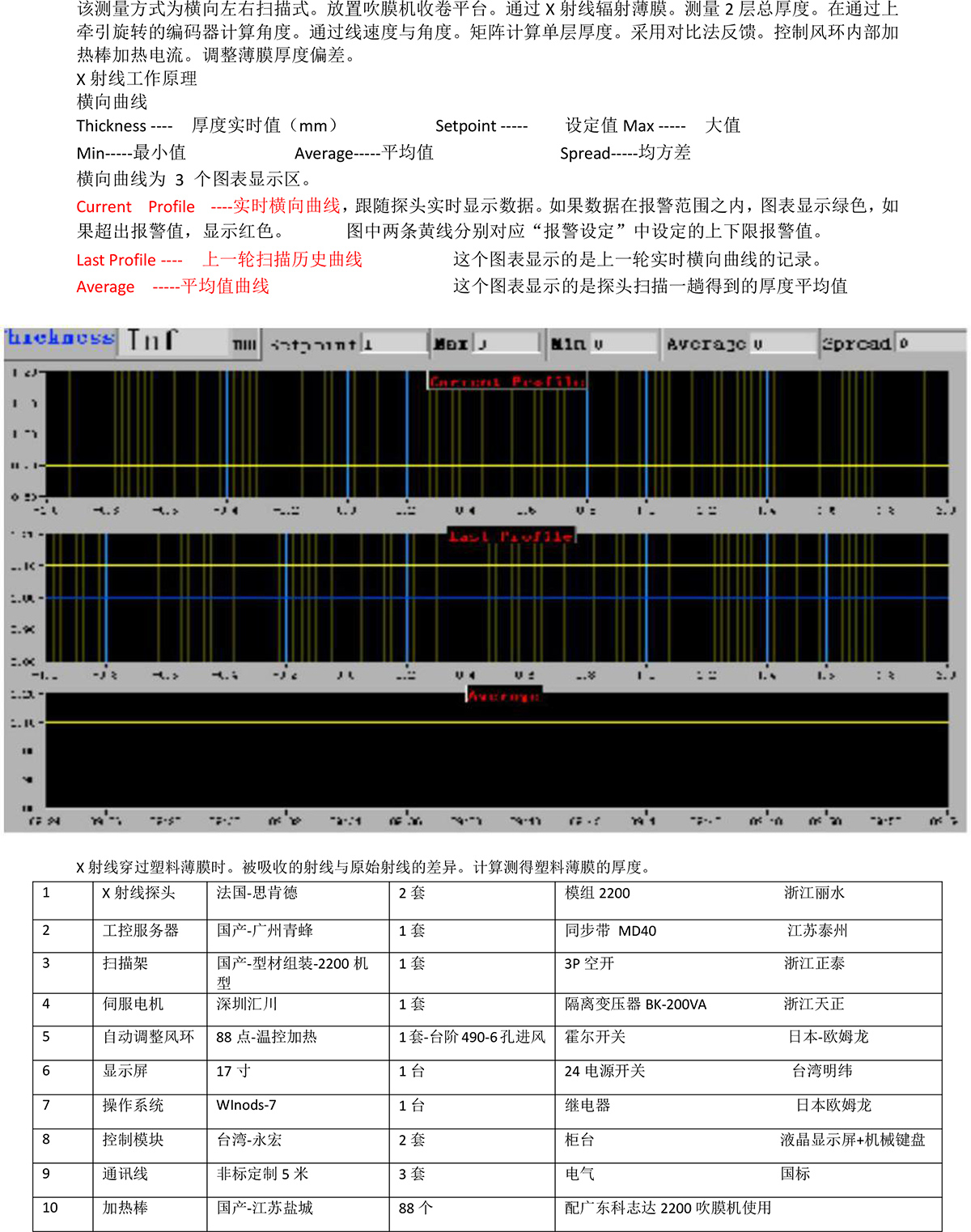Click the Average value field in the software header
This screenshot has width=971, height=1232.
click(783, 344)
